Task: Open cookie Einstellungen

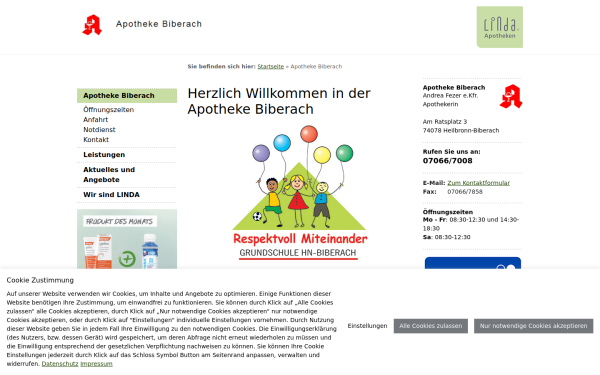Action: click(x=367, y=326)
